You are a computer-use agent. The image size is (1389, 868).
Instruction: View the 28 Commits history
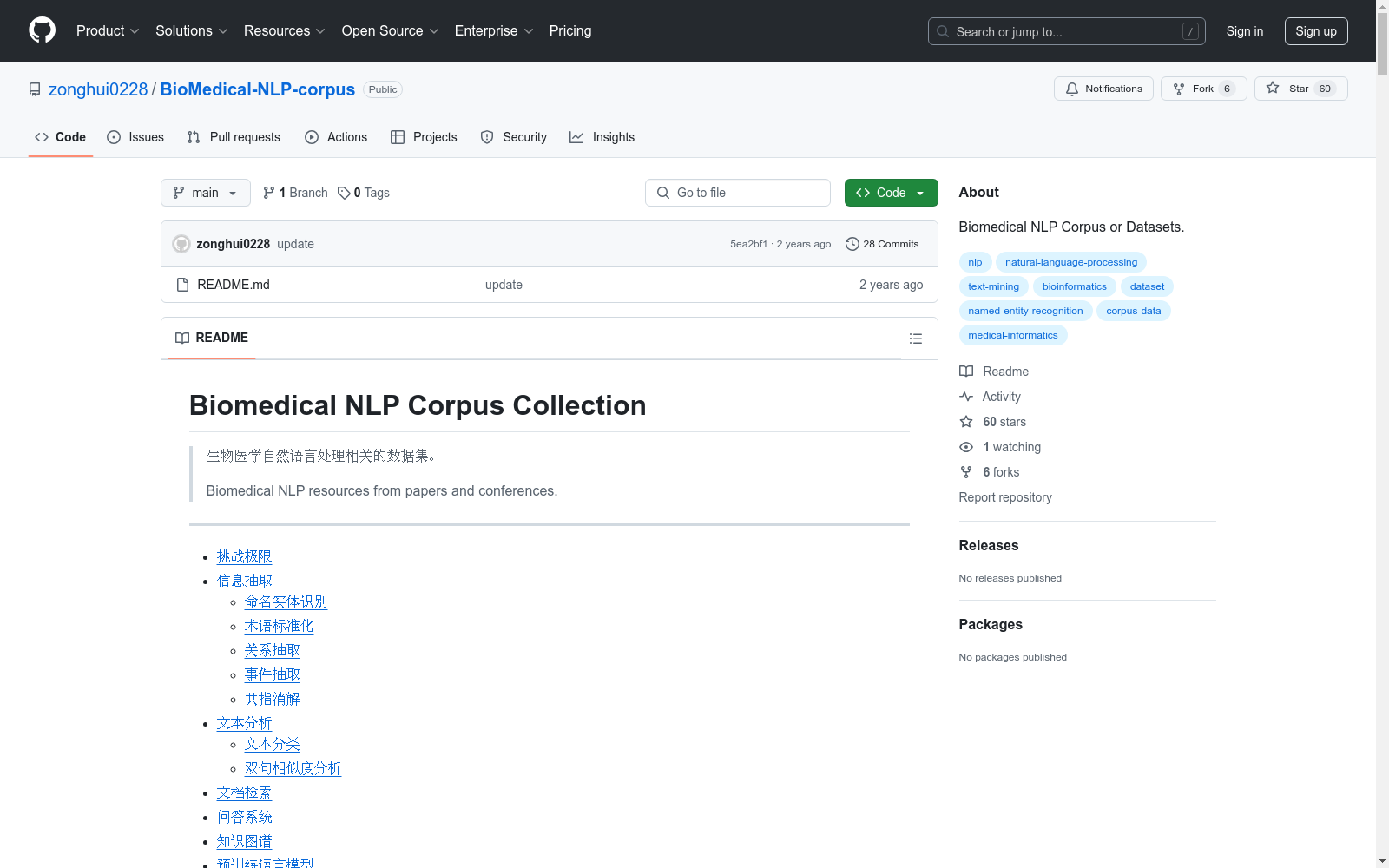(x=882, y=244)
